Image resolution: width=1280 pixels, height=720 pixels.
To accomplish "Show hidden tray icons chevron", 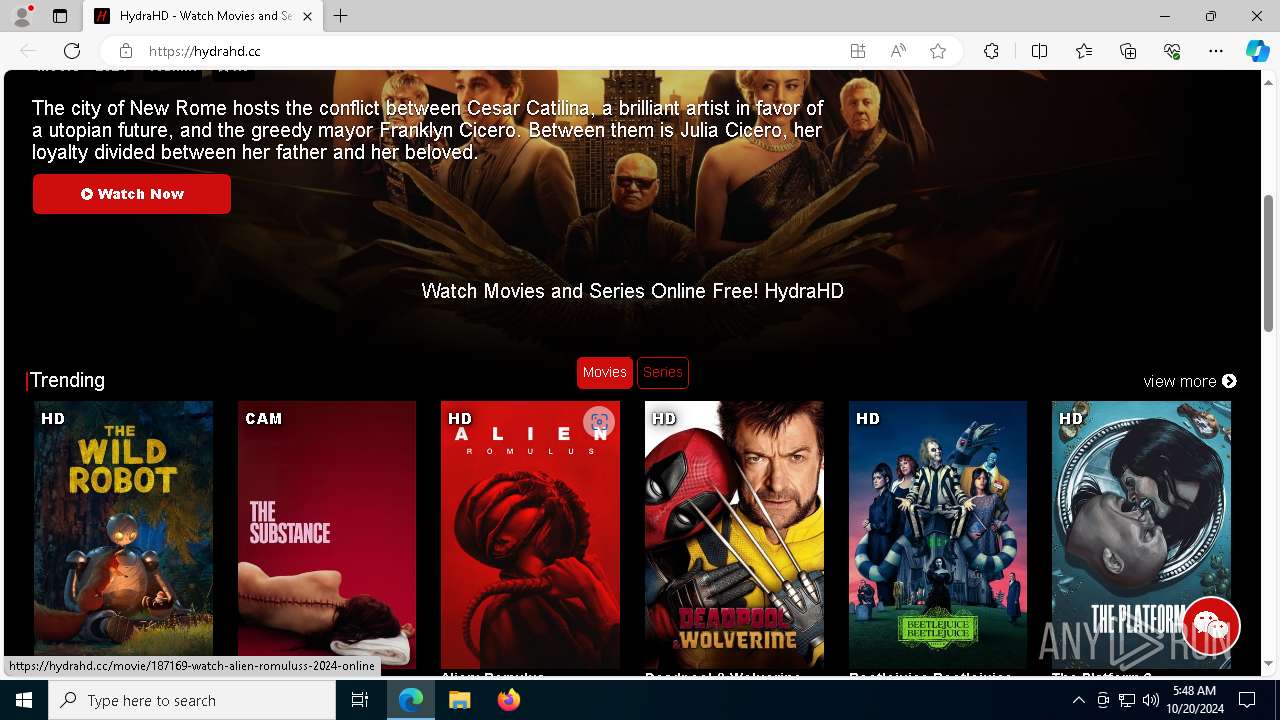I will point(1078,700).
